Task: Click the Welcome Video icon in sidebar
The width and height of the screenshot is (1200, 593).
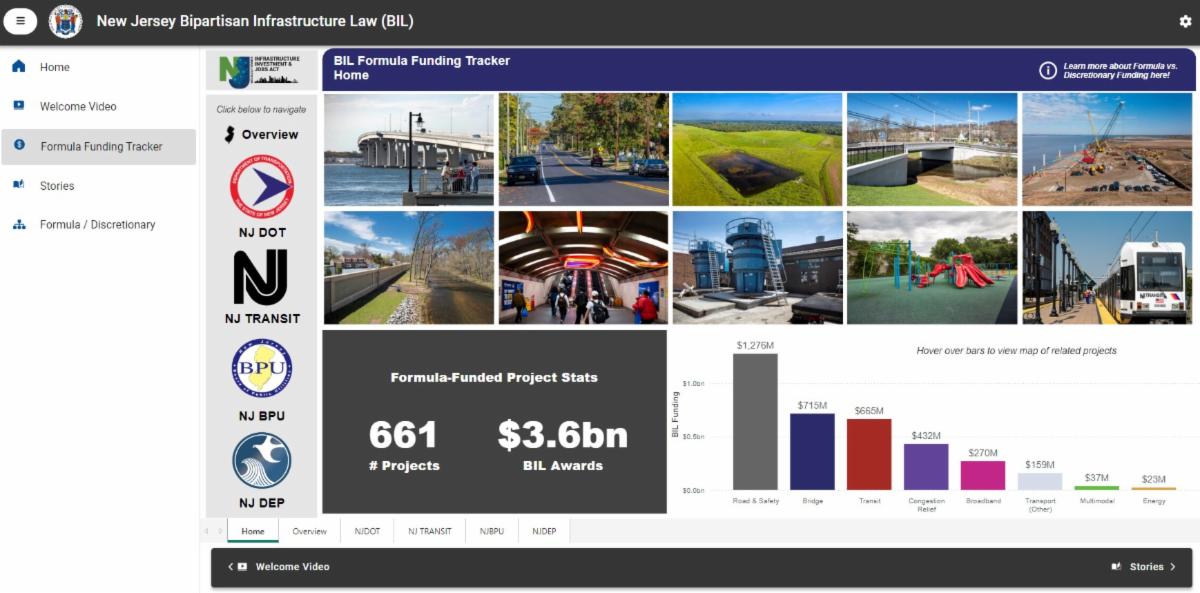Action: 18,106
